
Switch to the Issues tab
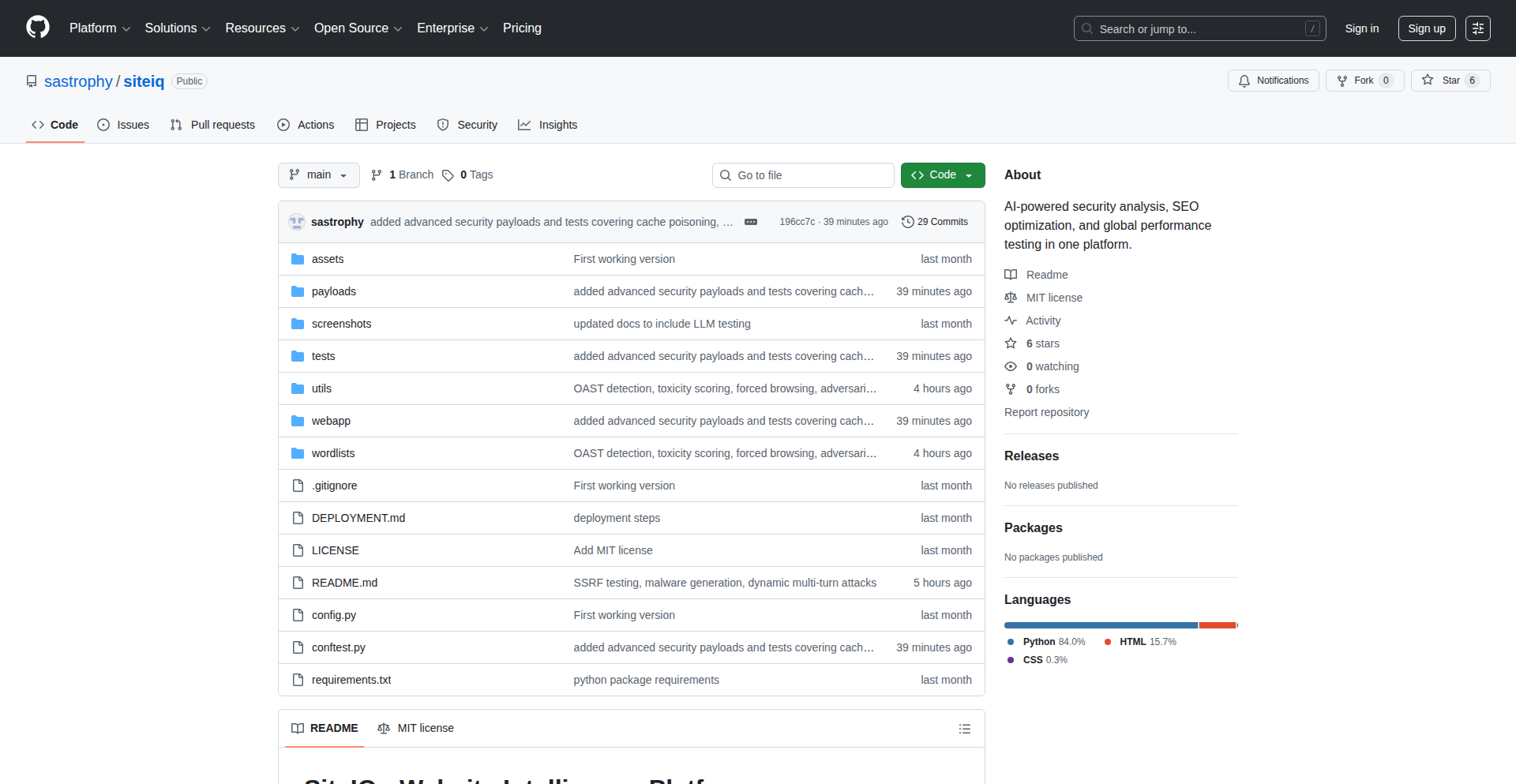[x=123, y=125]
